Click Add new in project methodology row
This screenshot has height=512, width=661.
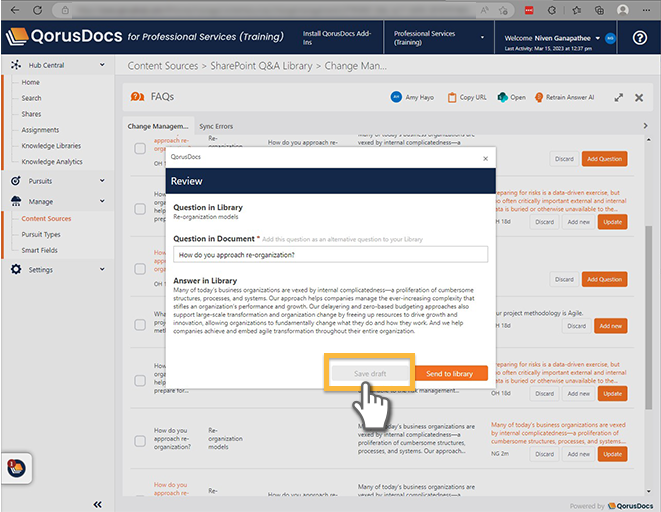pyautogui.click(x=610, y=326)
